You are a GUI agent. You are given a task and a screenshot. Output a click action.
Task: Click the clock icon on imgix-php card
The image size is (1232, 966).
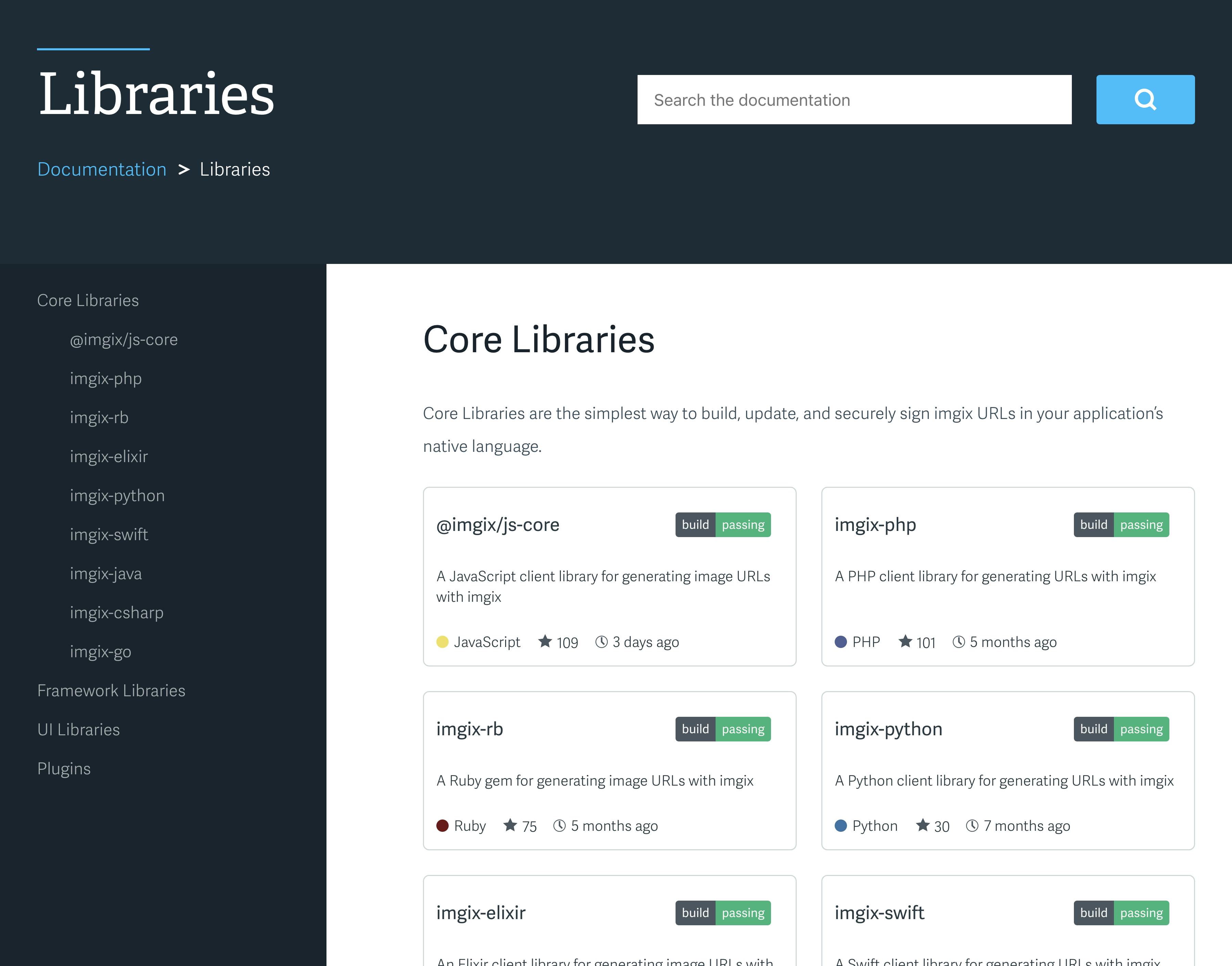[x=958, y=641]
